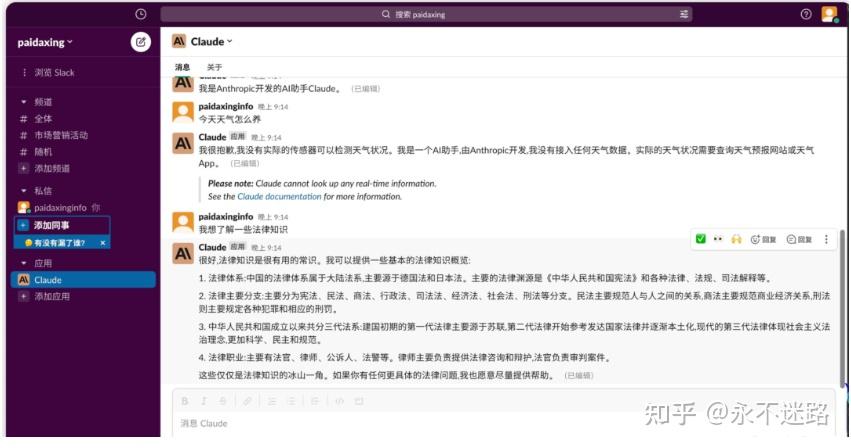Click Claude sender name on weather reply
This screenshot has height=448, width=851.
(212, 137)
